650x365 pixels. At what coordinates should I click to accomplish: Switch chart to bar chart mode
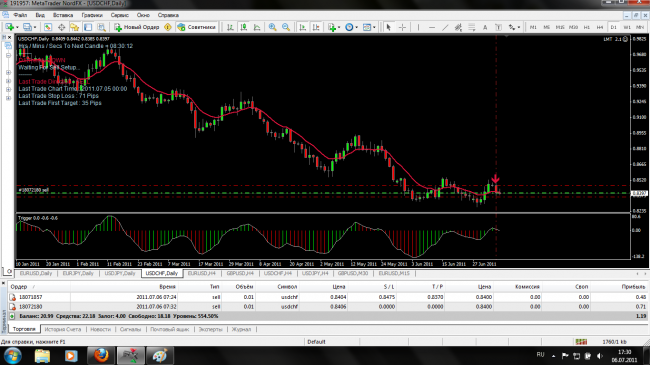pyautogui.click(x=230, y=27)
